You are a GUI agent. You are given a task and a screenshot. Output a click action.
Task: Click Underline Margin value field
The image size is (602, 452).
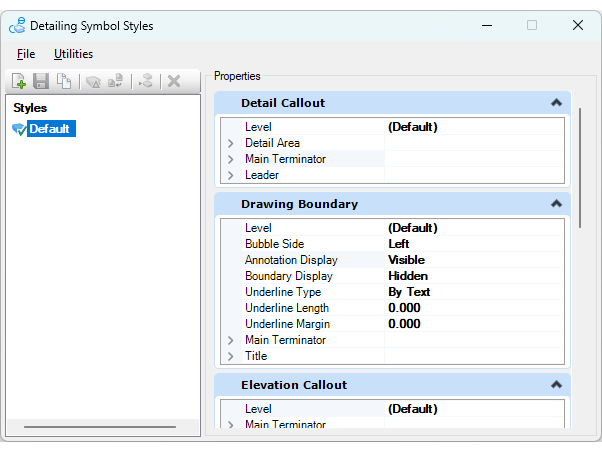pos(474,324)
